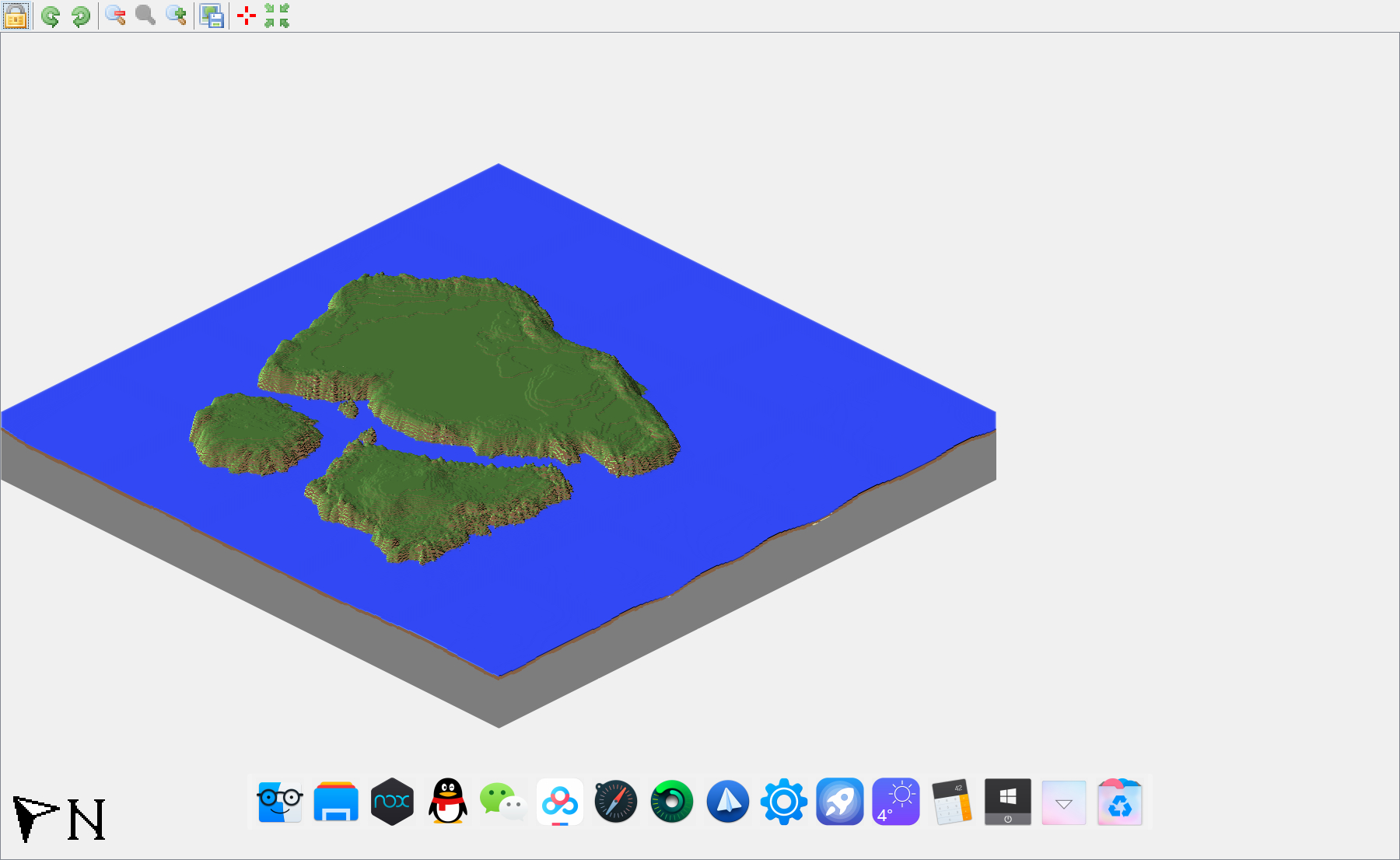The image size is (1400, 860).
Task: Open the blue file manager icon in the dock
Action: click(336, 802)
